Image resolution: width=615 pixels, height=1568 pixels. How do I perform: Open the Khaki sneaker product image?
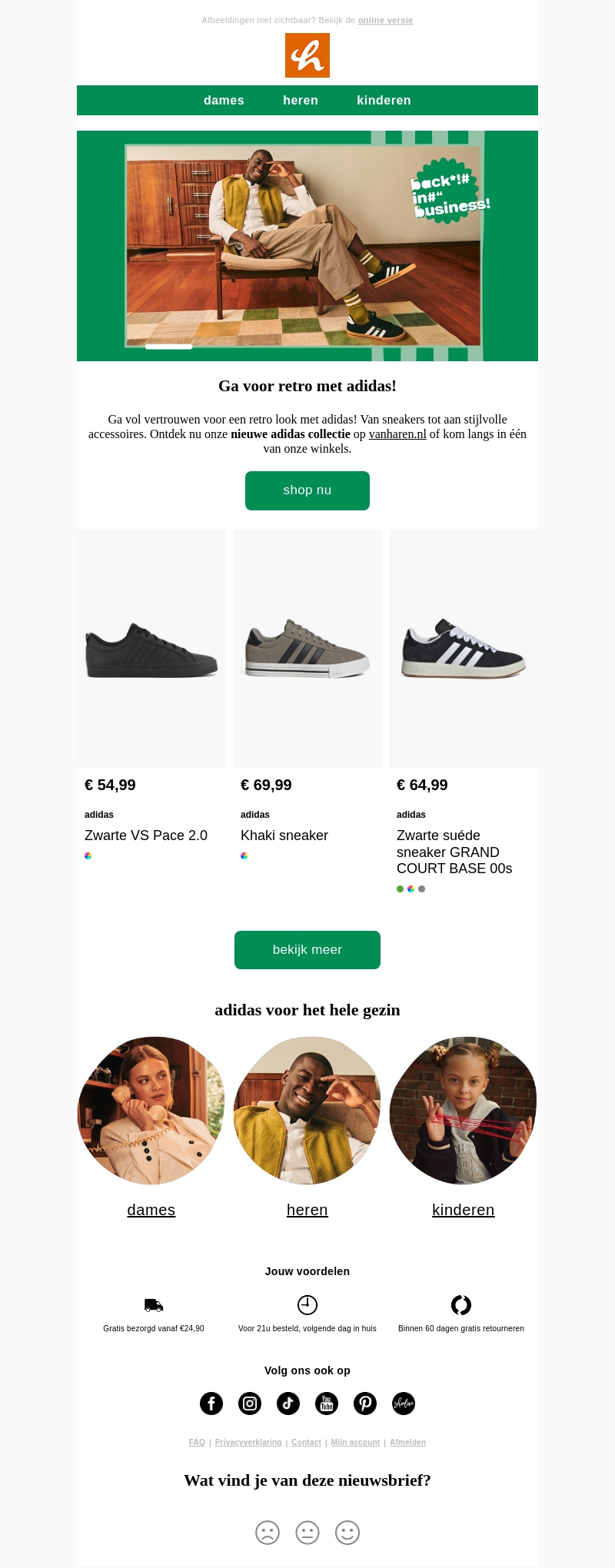click(307, 649)
